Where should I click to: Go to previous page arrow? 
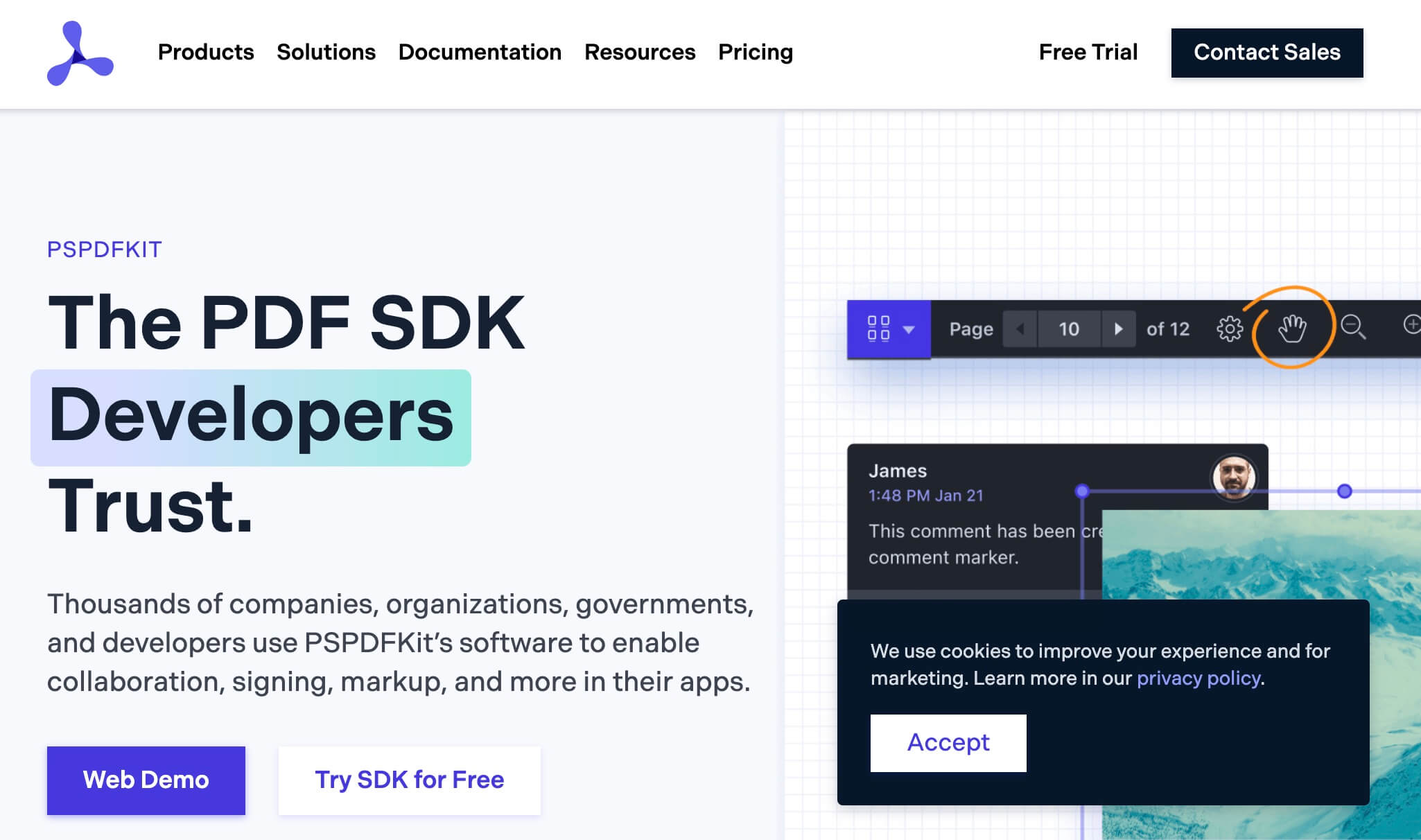1020,329
